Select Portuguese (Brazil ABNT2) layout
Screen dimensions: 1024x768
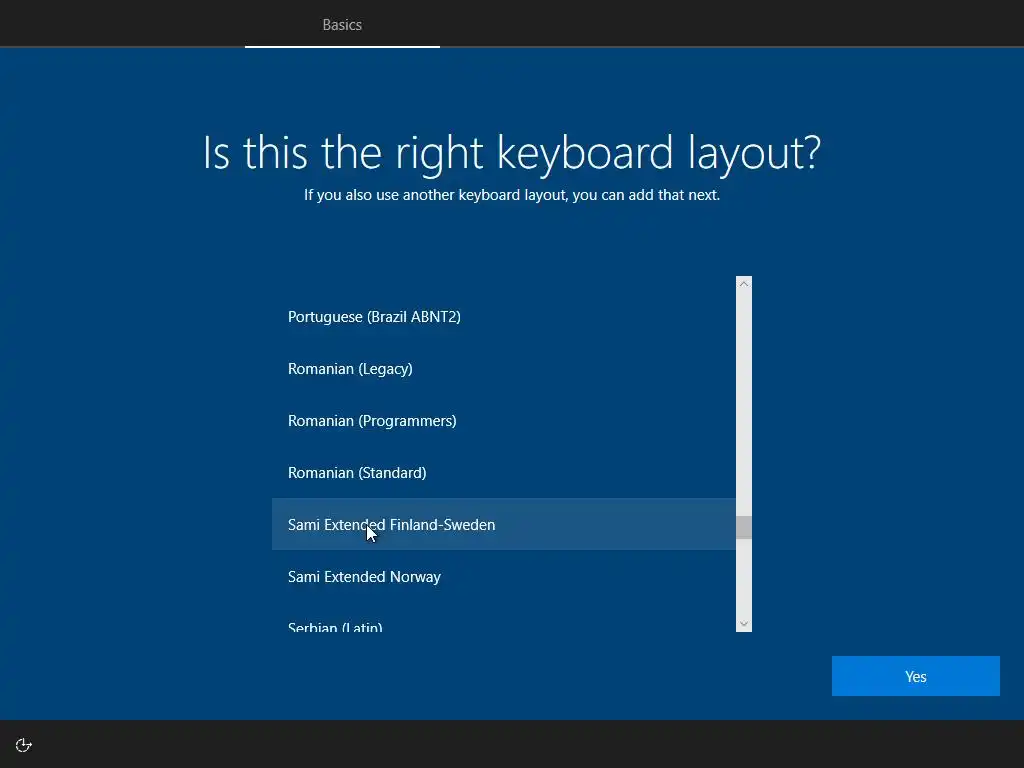point(504,317)
